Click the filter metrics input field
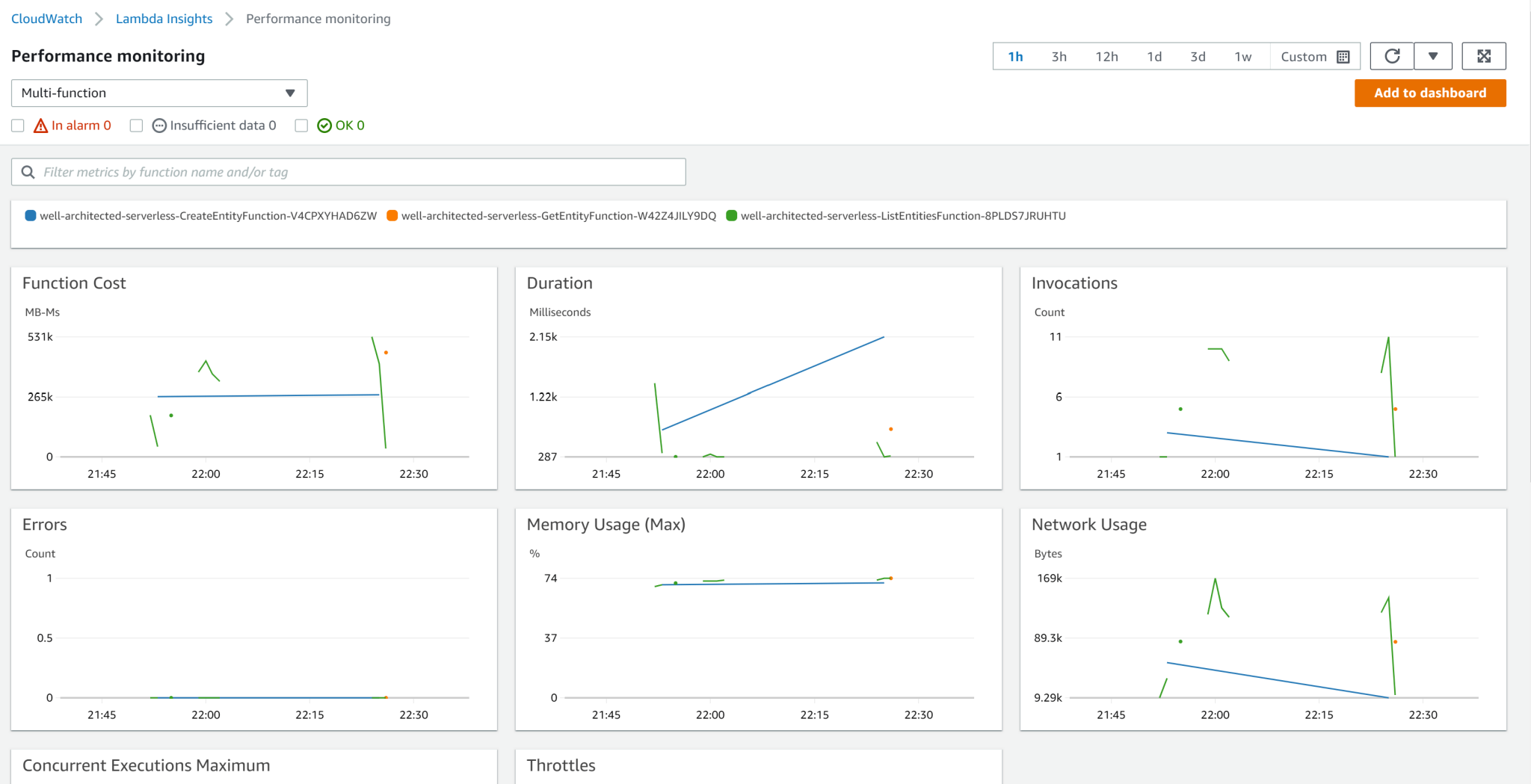 (x=299, y=172)
